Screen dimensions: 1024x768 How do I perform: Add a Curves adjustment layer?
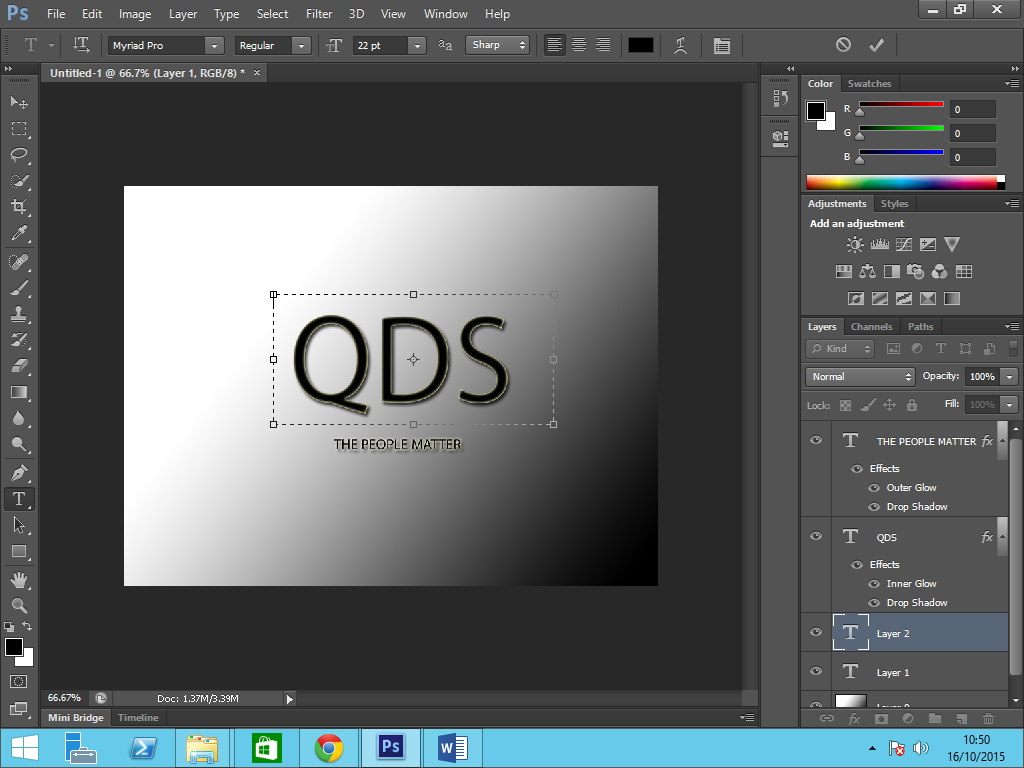tap(905, 244)
